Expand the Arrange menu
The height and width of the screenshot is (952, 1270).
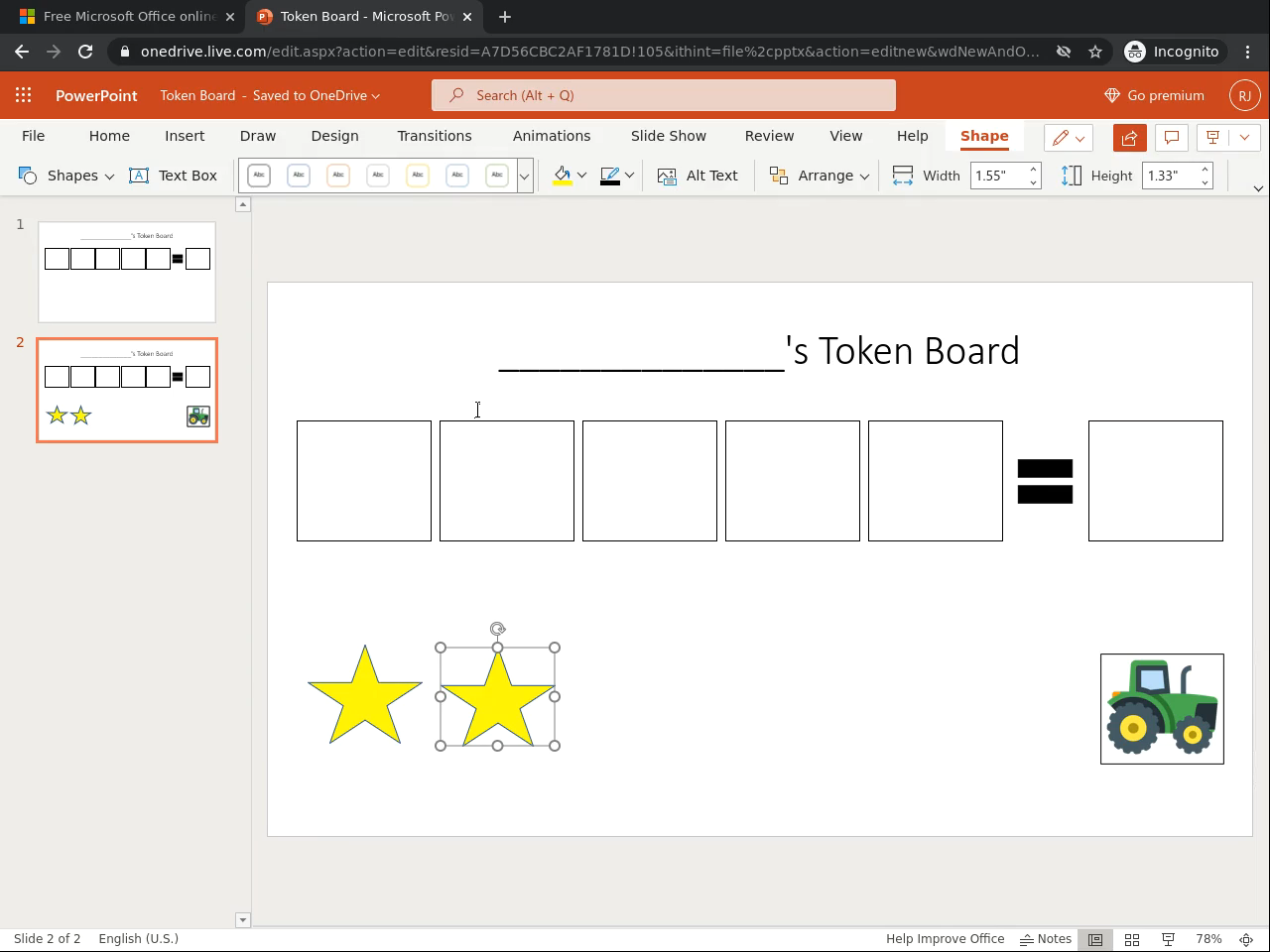(820, 176)
